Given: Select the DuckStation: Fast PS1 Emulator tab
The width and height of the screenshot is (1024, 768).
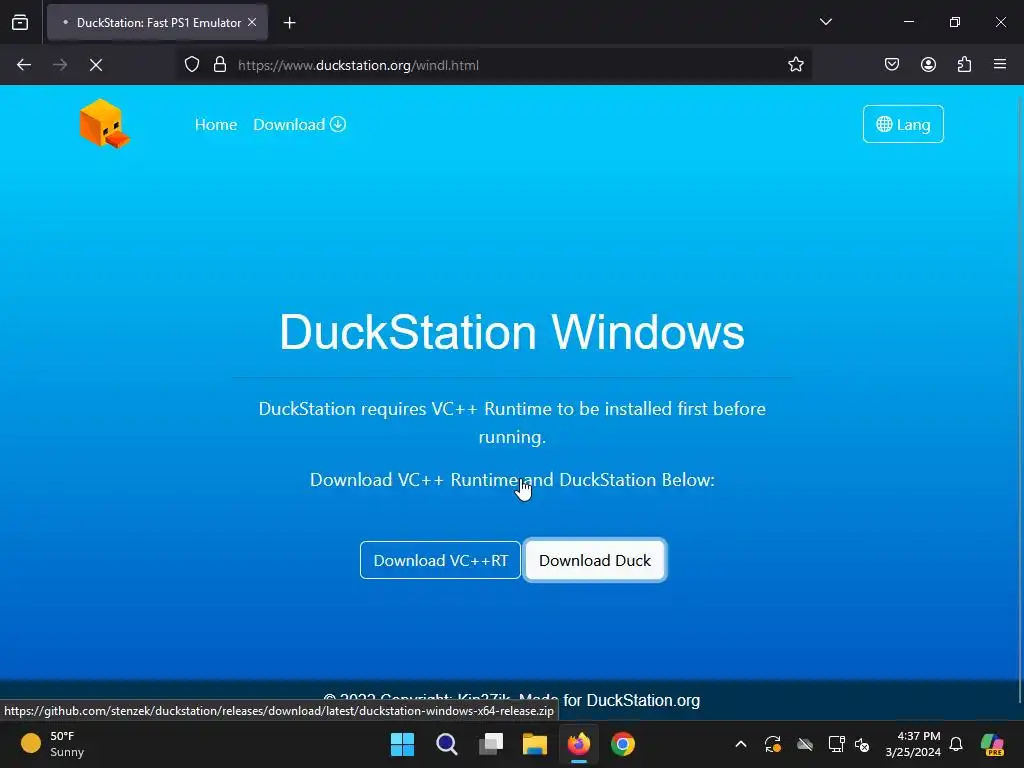Looking at the screenshot, I should coord(157,23).
